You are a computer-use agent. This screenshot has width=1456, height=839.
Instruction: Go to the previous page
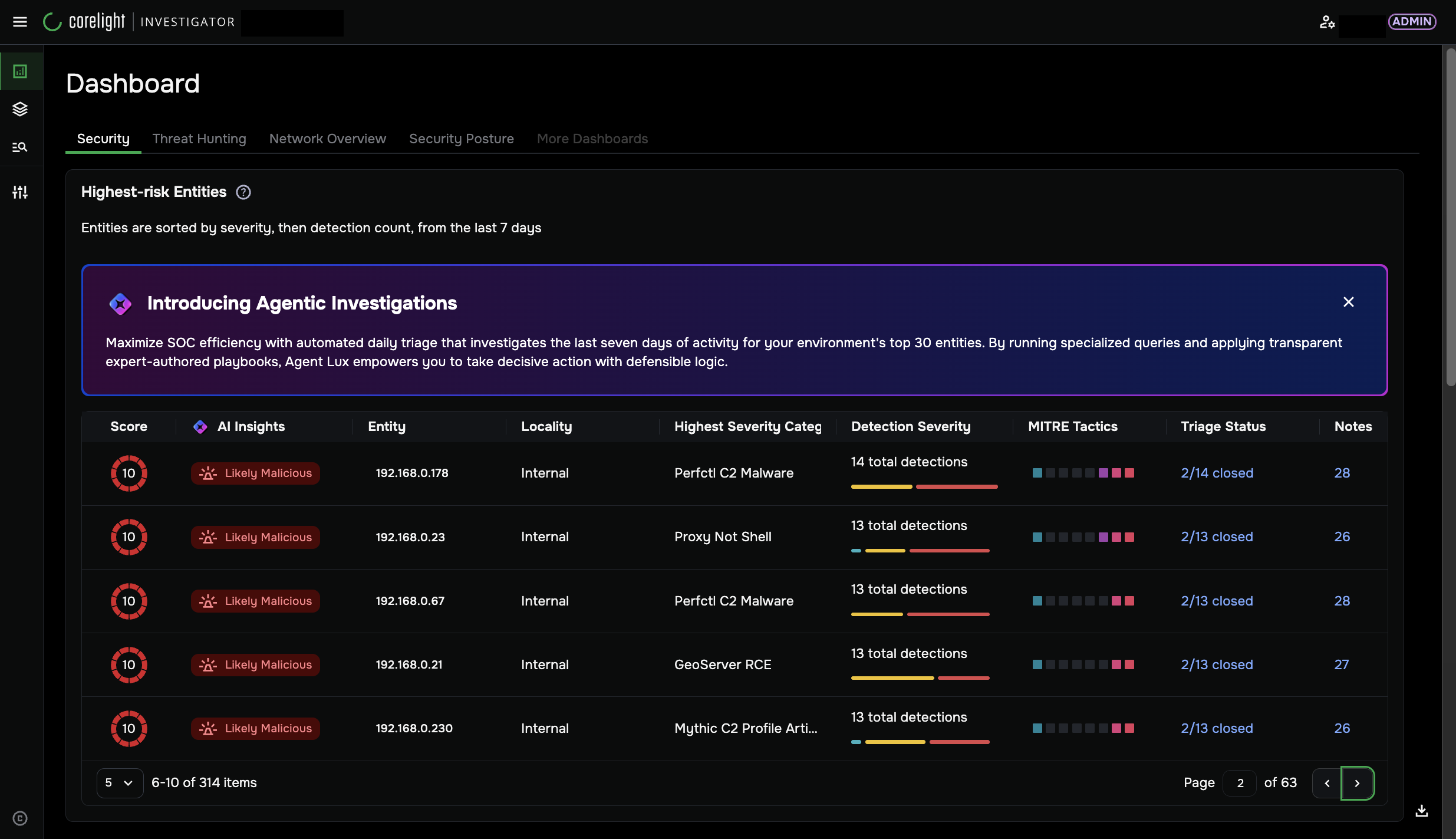pos(1327,783)
